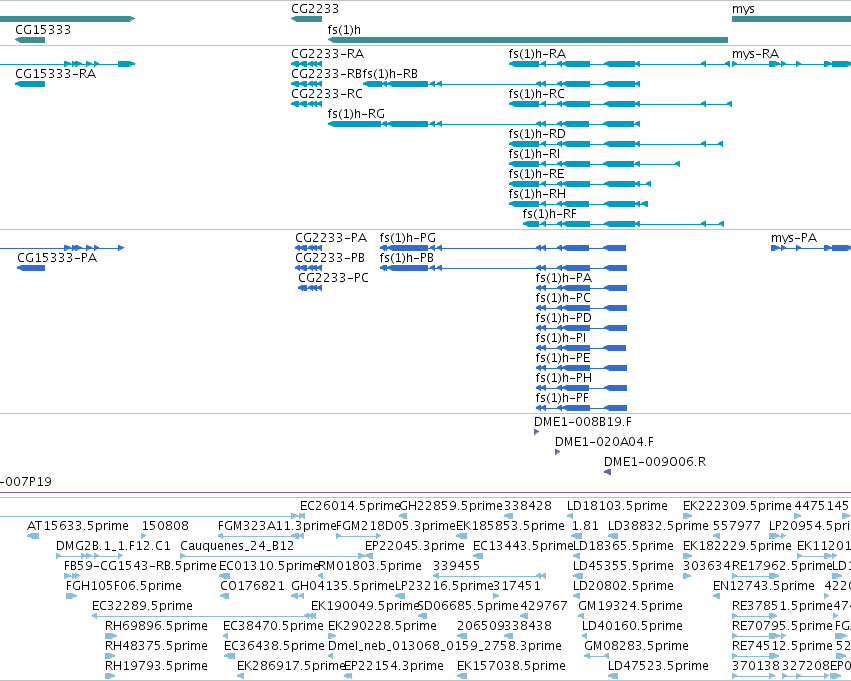The image size is (851, 681).
Task: Click the mys-PA protein label
Action: (794, 238)
